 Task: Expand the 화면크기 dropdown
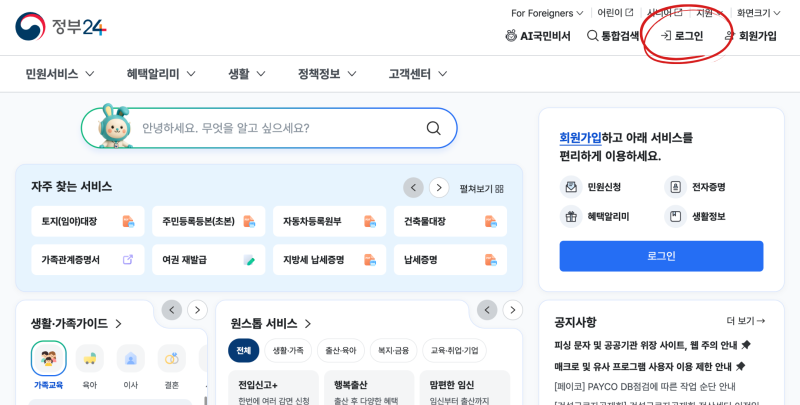[758, 13]
